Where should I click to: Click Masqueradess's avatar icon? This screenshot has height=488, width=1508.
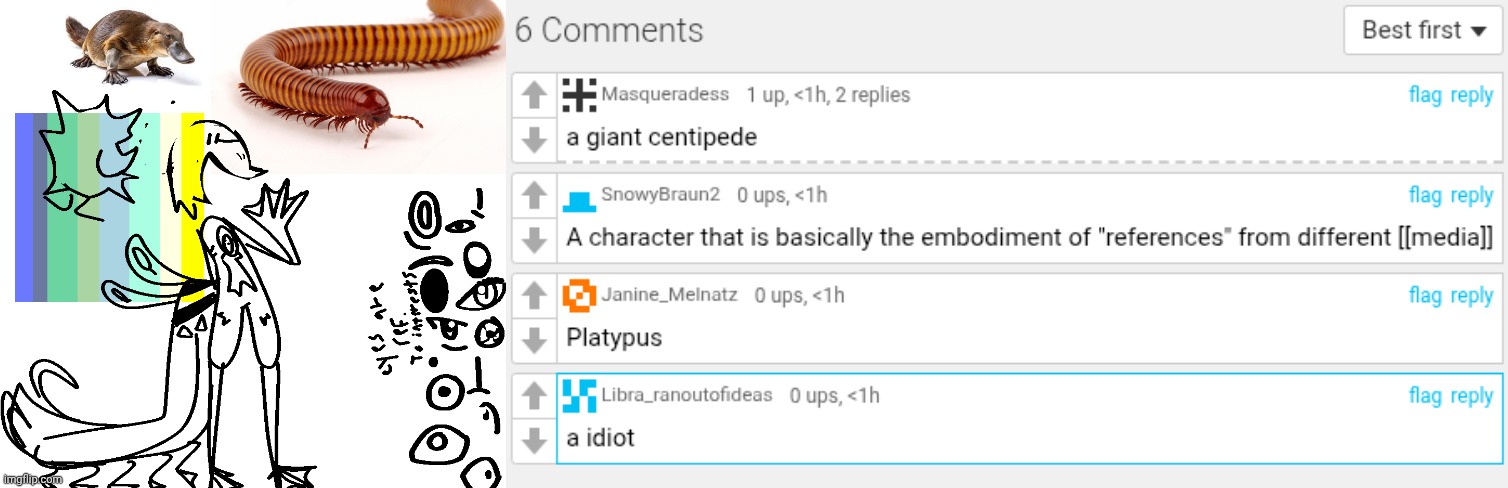tap(580, 95)
